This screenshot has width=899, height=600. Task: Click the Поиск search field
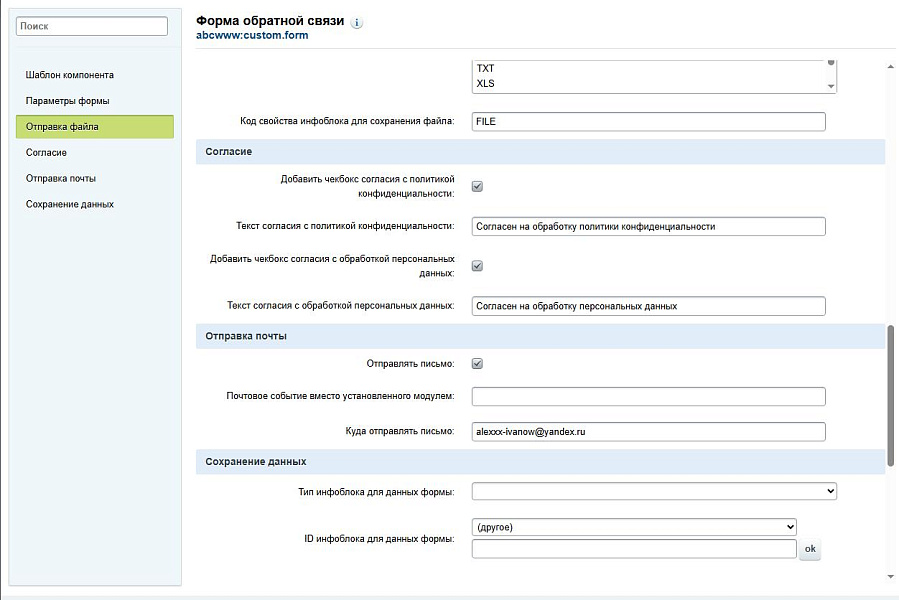[92, 26]
